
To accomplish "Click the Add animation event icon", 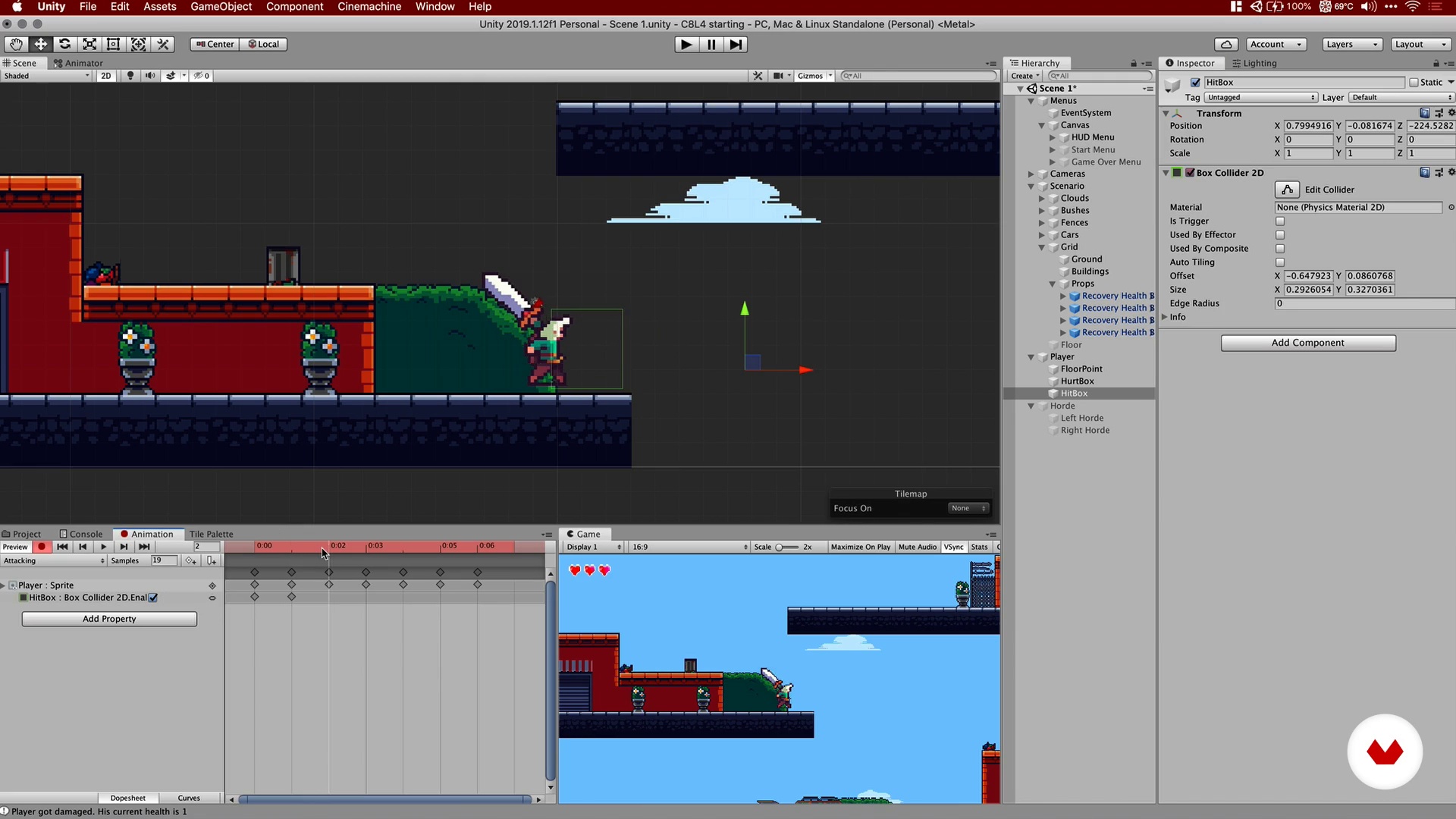I will coord(212,561).
